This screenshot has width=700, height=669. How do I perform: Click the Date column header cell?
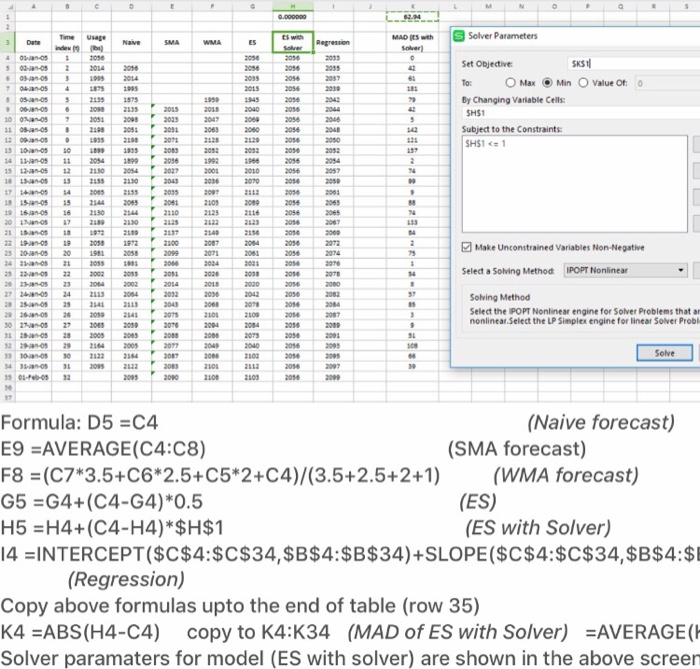[33, 42]
